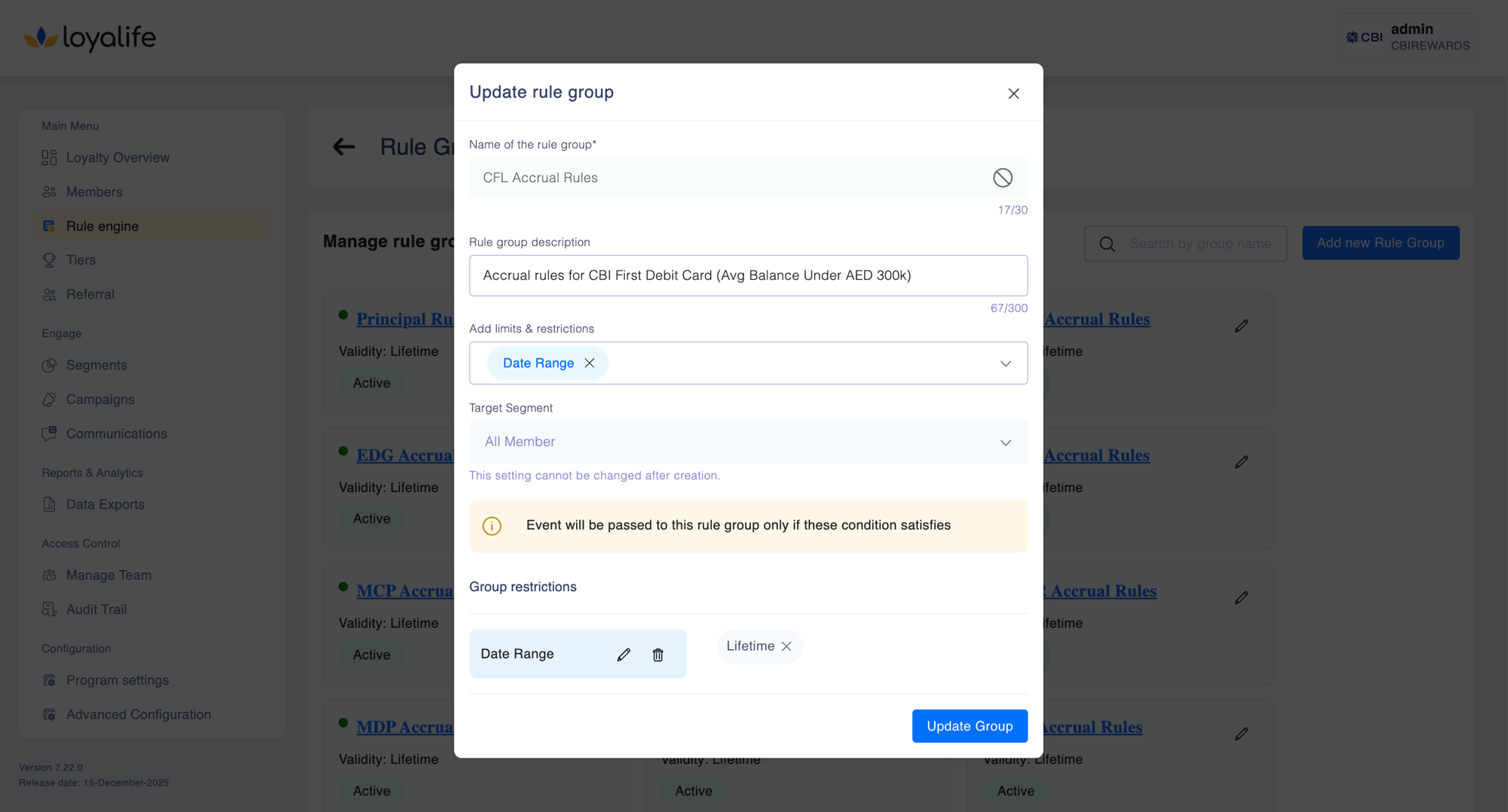The image size is (1508, 812).
Task: Go to Data Exports
Action: (106, 504)
